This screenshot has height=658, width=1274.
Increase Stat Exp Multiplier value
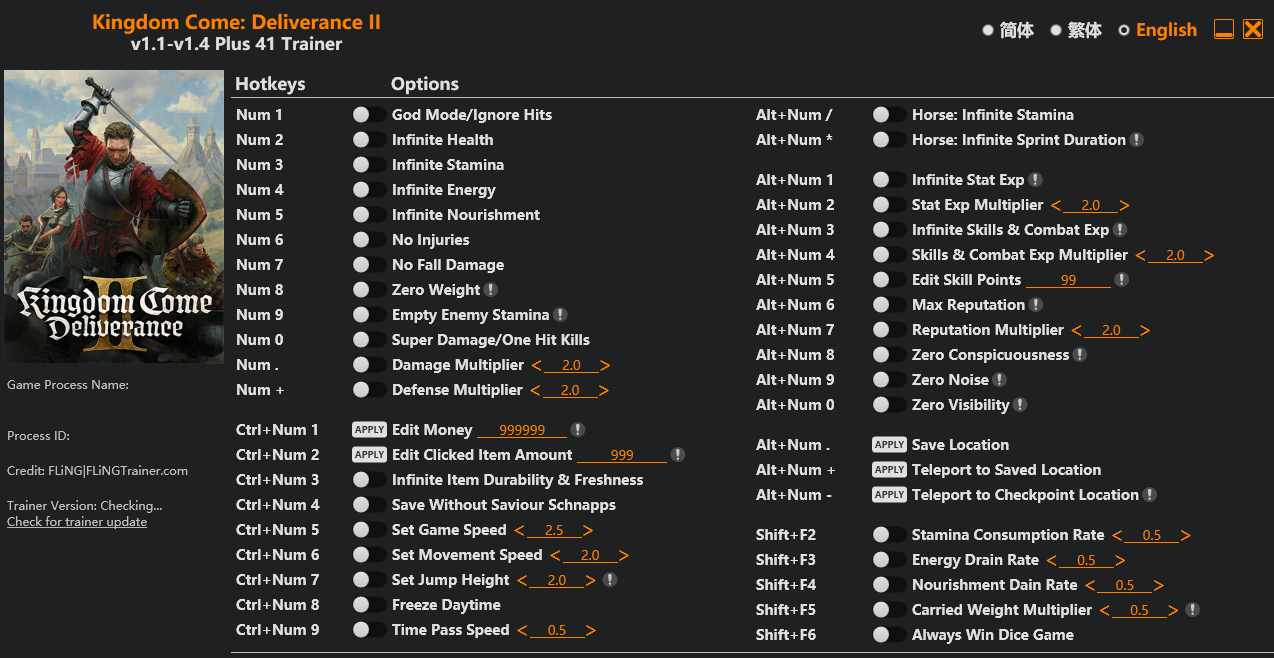[x=1125, y=206]
